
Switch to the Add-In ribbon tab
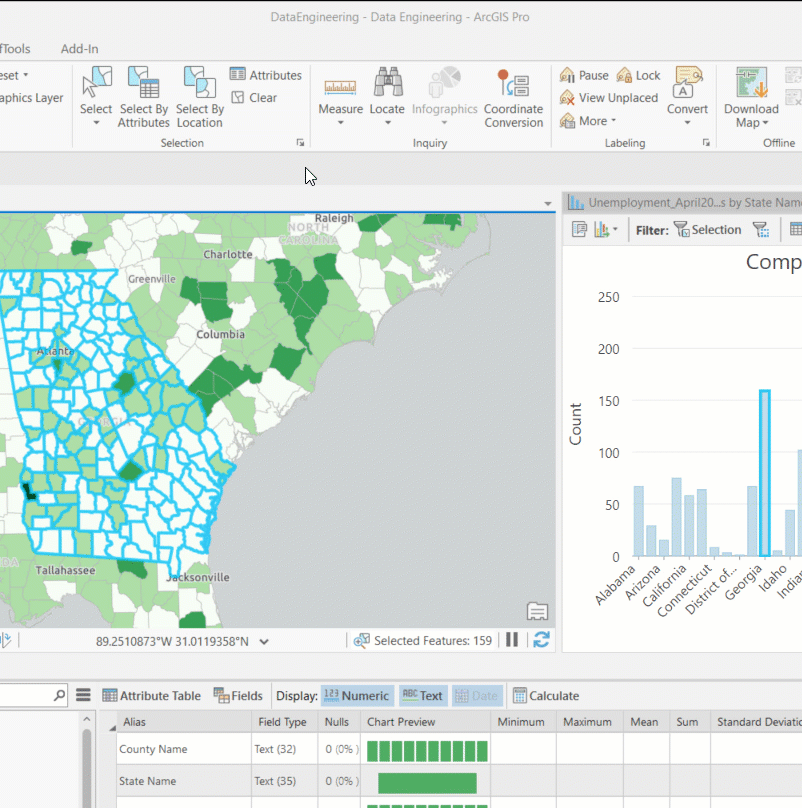coord(79,48)
